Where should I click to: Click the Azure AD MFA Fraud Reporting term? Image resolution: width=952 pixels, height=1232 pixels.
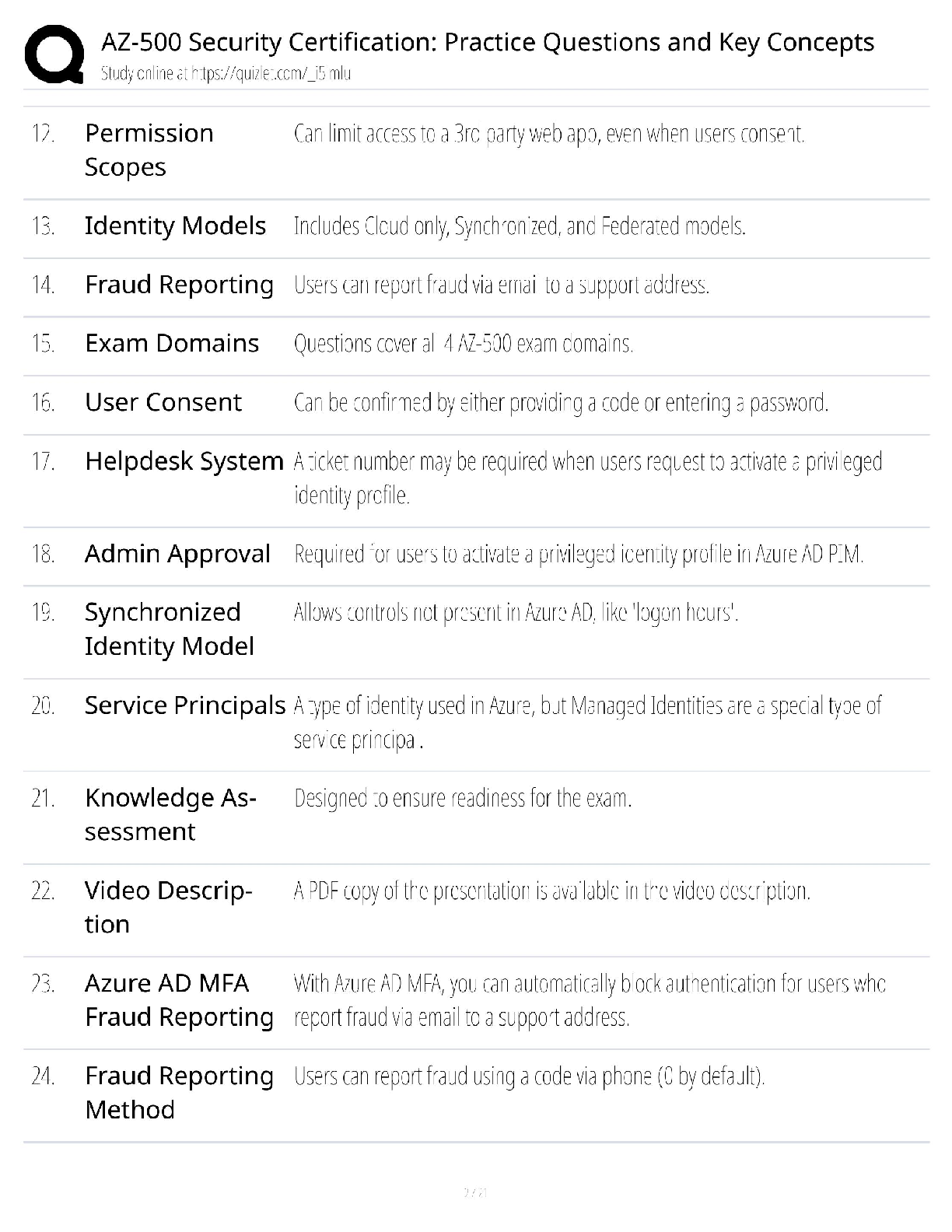pyautogui.click(x=179, y=999)
